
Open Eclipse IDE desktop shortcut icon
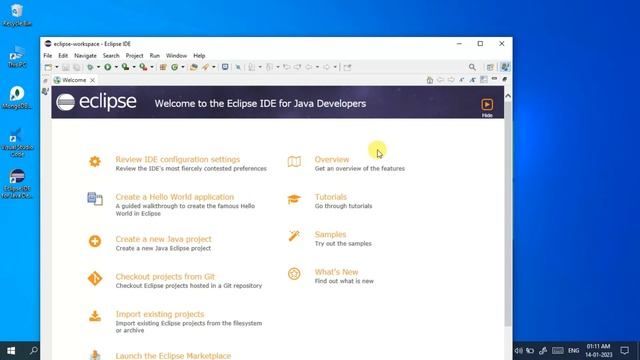pos(17,183)
